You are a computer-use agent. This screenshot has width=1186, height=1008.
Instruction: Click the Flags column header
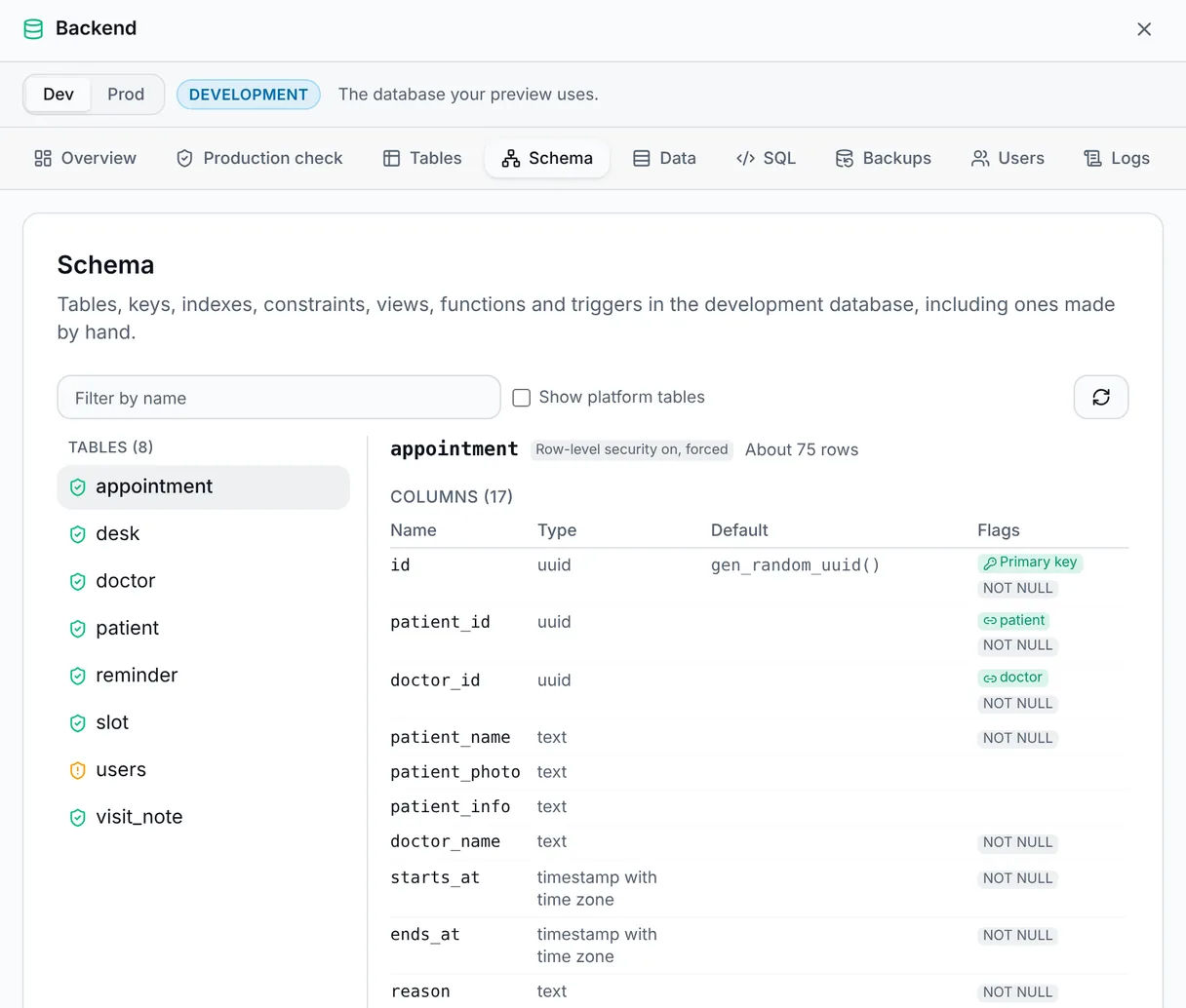(999, 530)
